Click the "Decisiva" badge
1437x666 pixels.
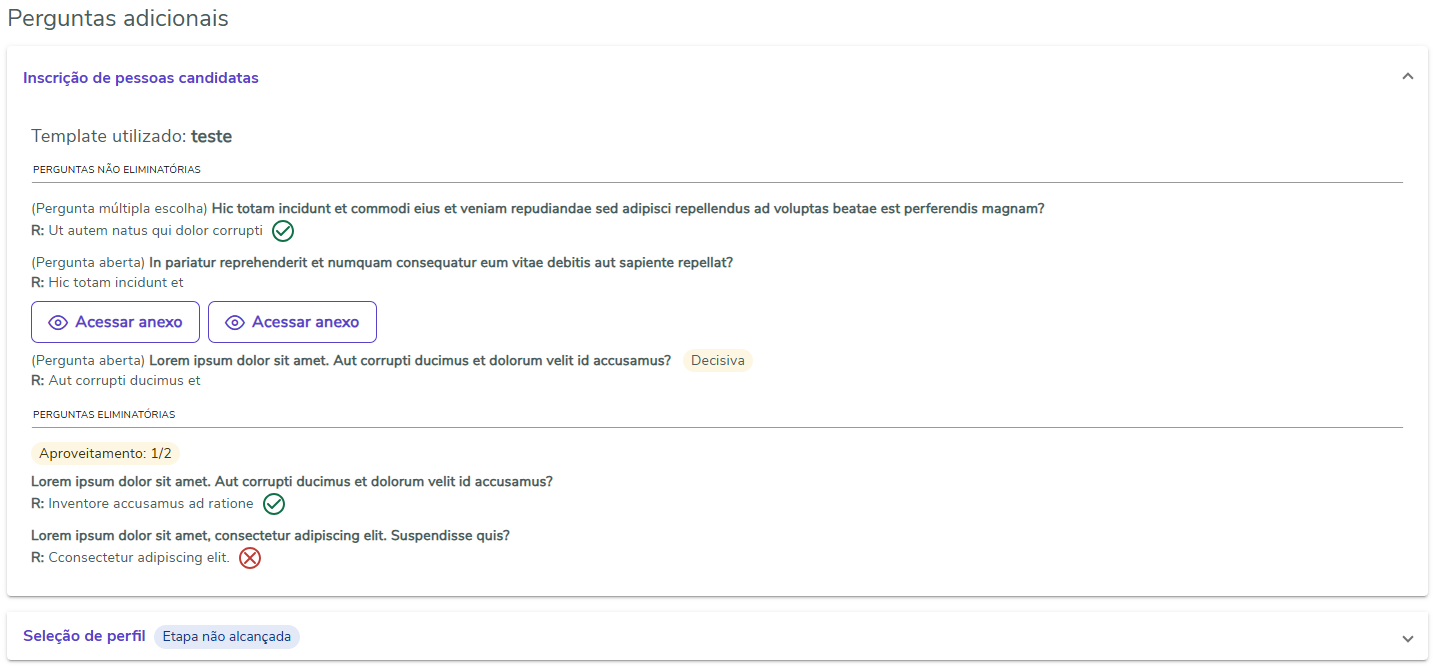[x=717, y=361]
